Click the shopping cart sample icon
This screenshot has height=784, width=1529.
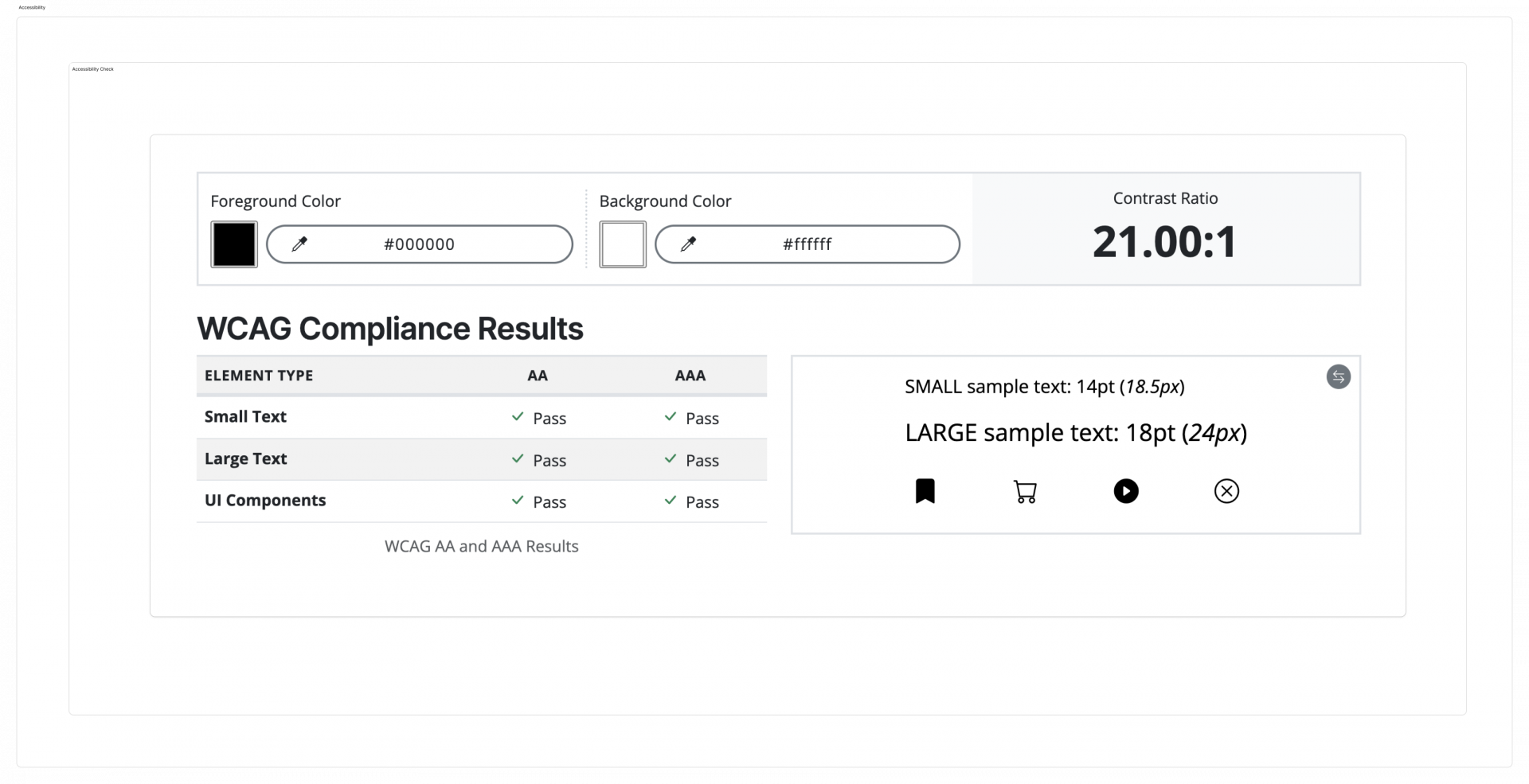1025,491
